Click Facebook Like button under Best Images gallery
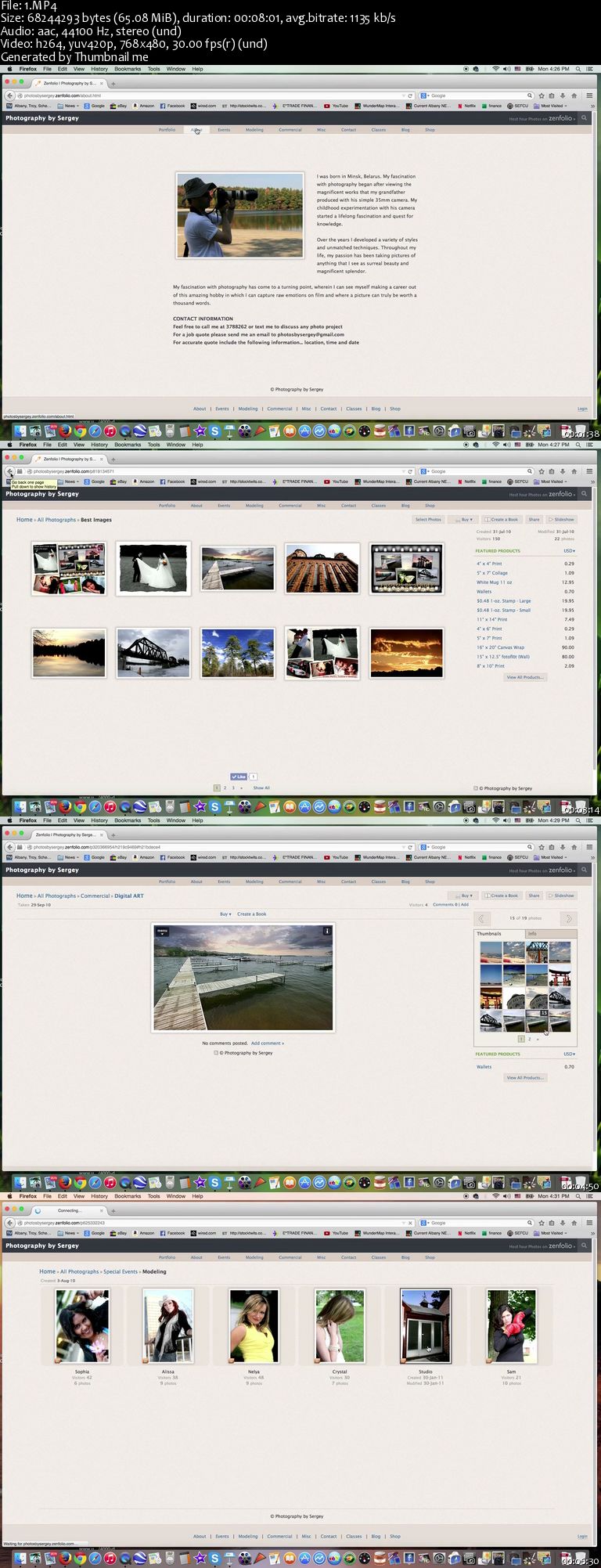 pos(239,777)
